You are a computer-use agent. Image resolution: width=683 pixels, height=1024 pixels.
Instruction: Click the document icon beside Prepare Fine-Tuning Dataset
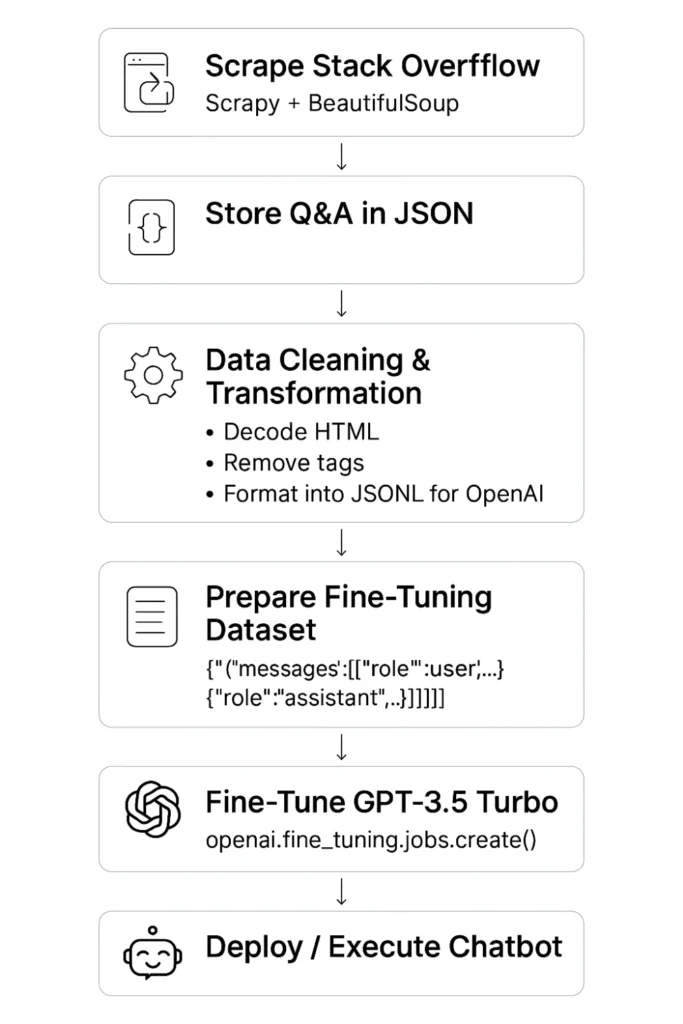pos(152,616)
